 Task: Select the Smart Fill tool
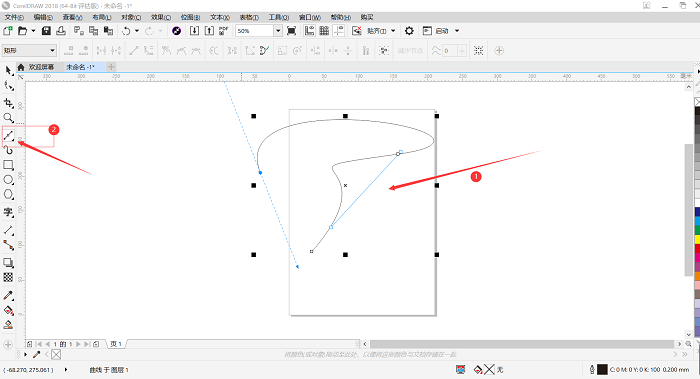click(8, 325)
